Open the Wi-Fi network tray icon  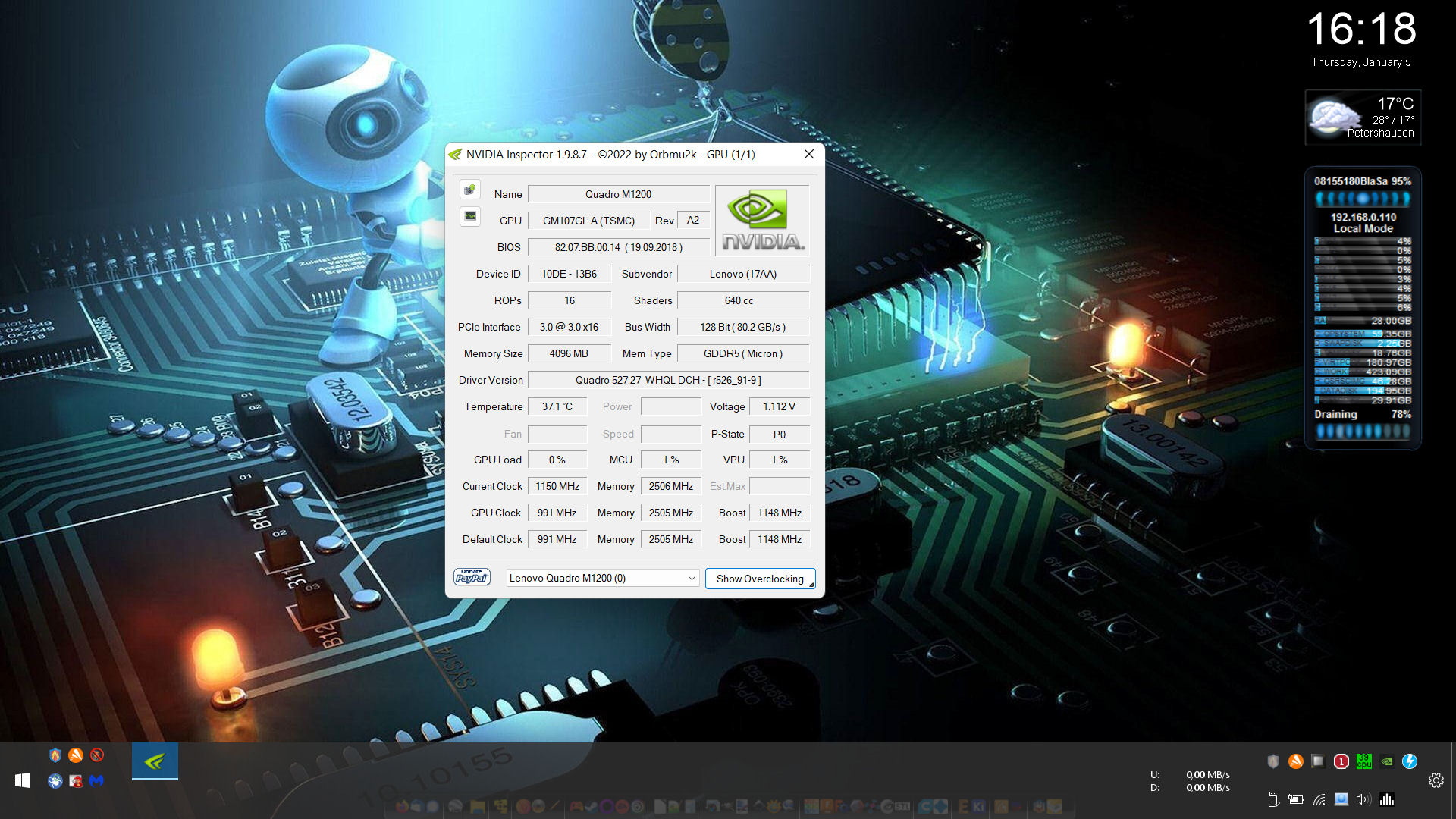1319,799
